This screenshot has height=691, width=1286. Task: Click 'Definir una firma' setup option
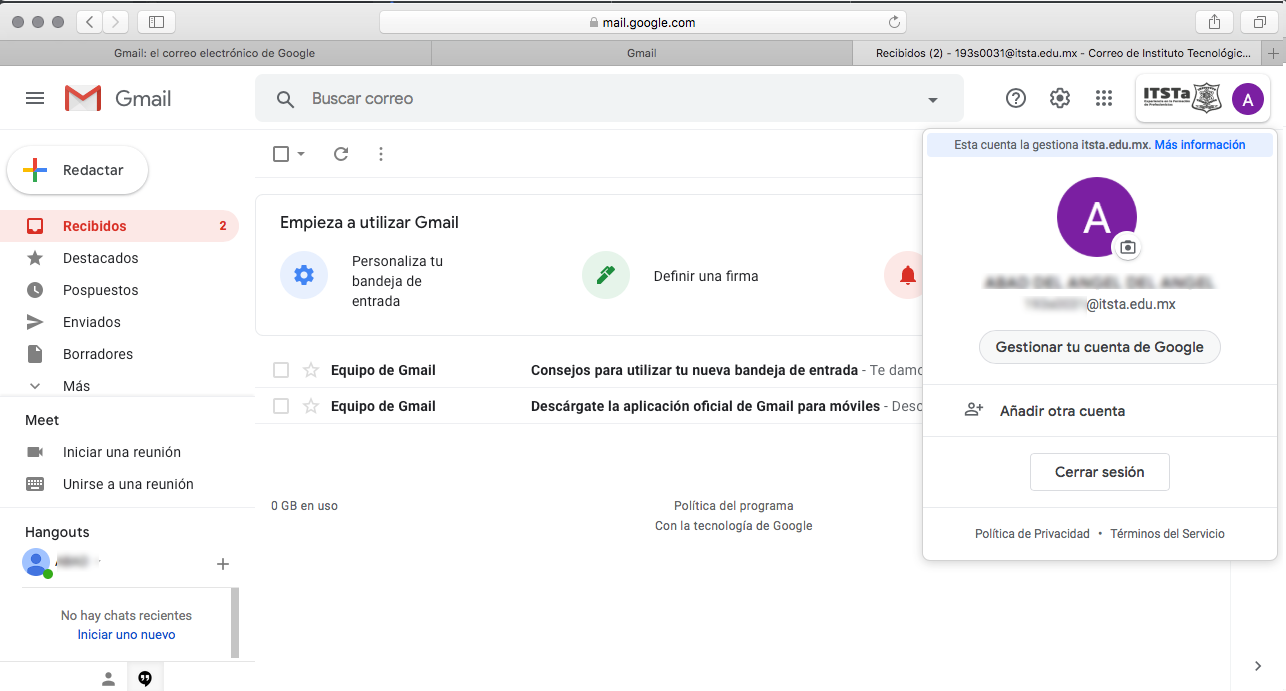706,276
